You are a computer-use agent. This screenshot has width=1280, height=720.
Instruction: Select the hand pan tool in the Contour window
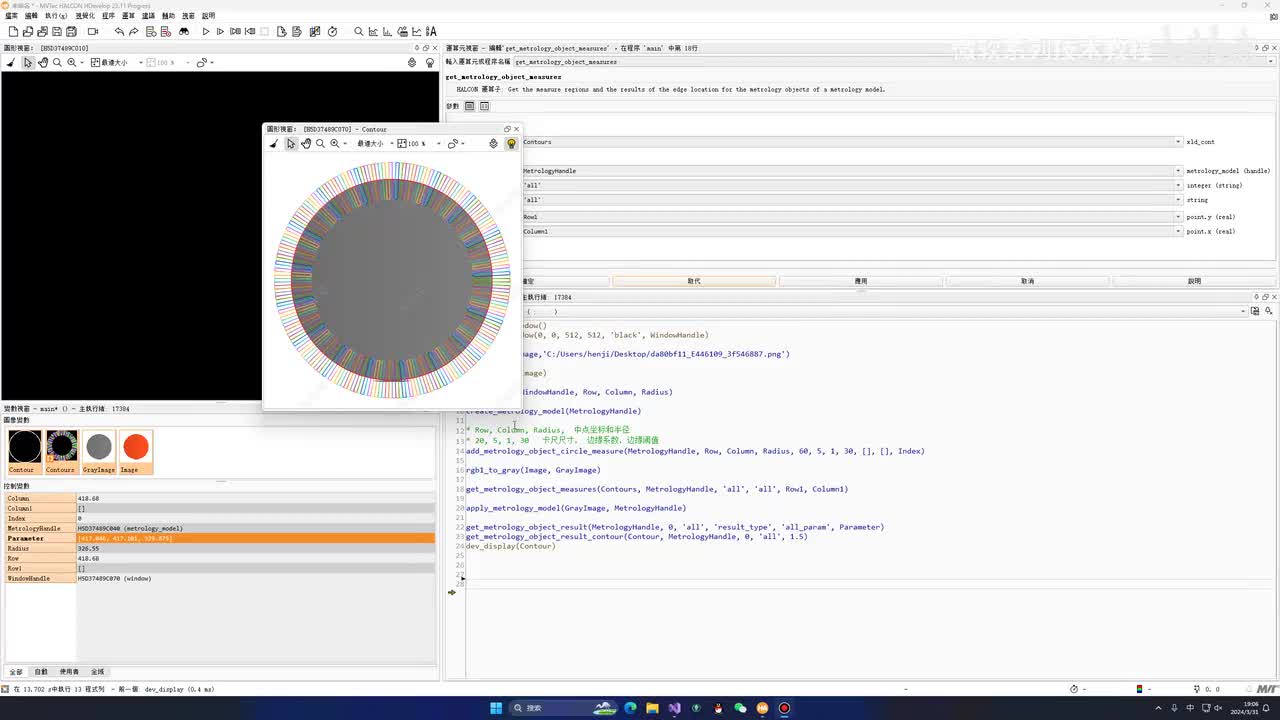pos(306,143)
